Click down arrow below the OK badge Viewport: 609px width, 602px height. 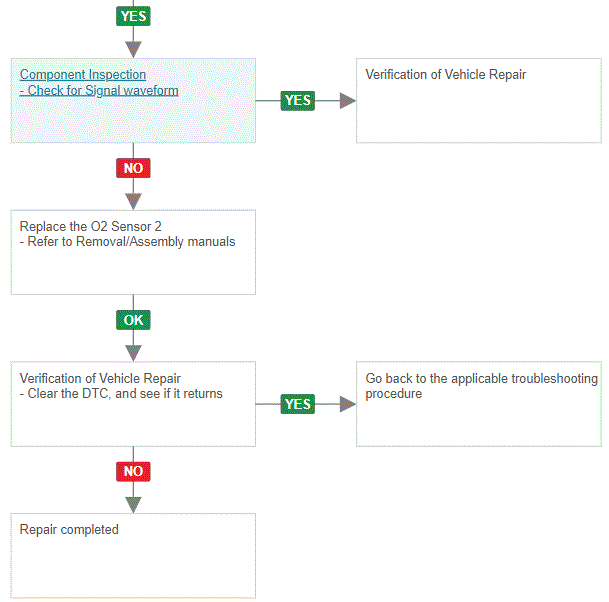[x=133, y=352]
